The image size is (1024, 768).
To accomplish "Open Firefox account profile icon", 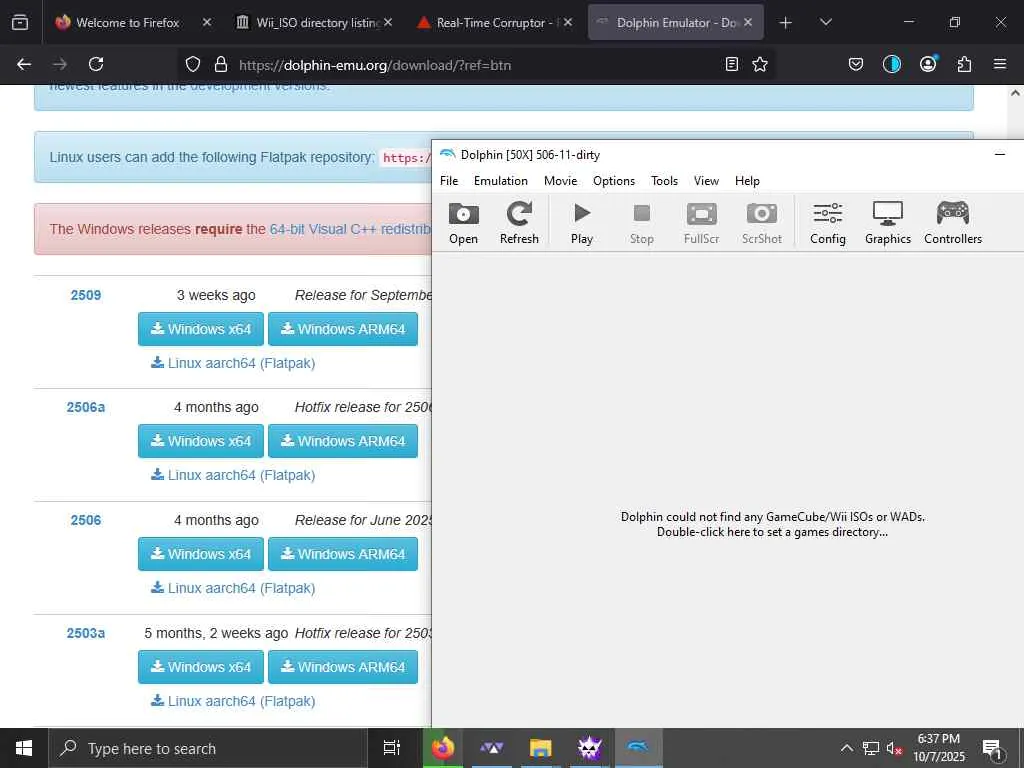I will pos(928,64).
